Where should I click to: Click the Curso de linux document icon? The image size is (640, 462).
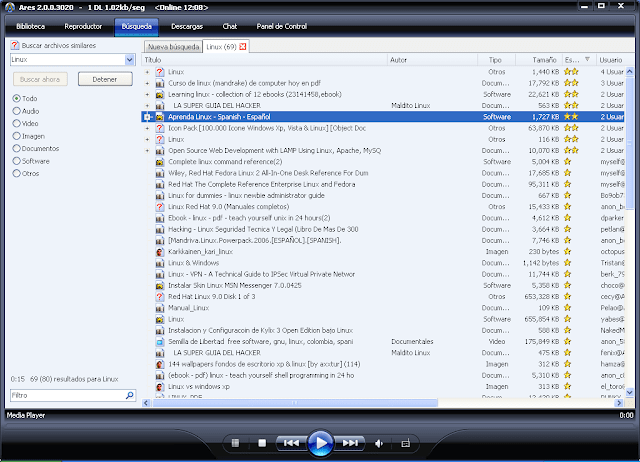[x=160, y=83]
